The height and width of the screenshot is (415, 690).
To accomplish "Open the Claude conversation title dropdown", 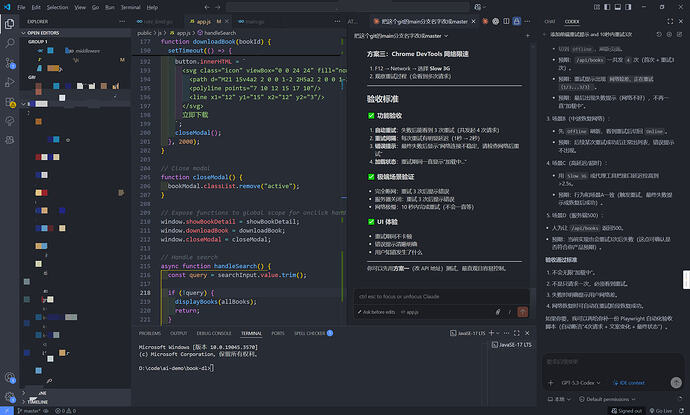I will (401, 36).
